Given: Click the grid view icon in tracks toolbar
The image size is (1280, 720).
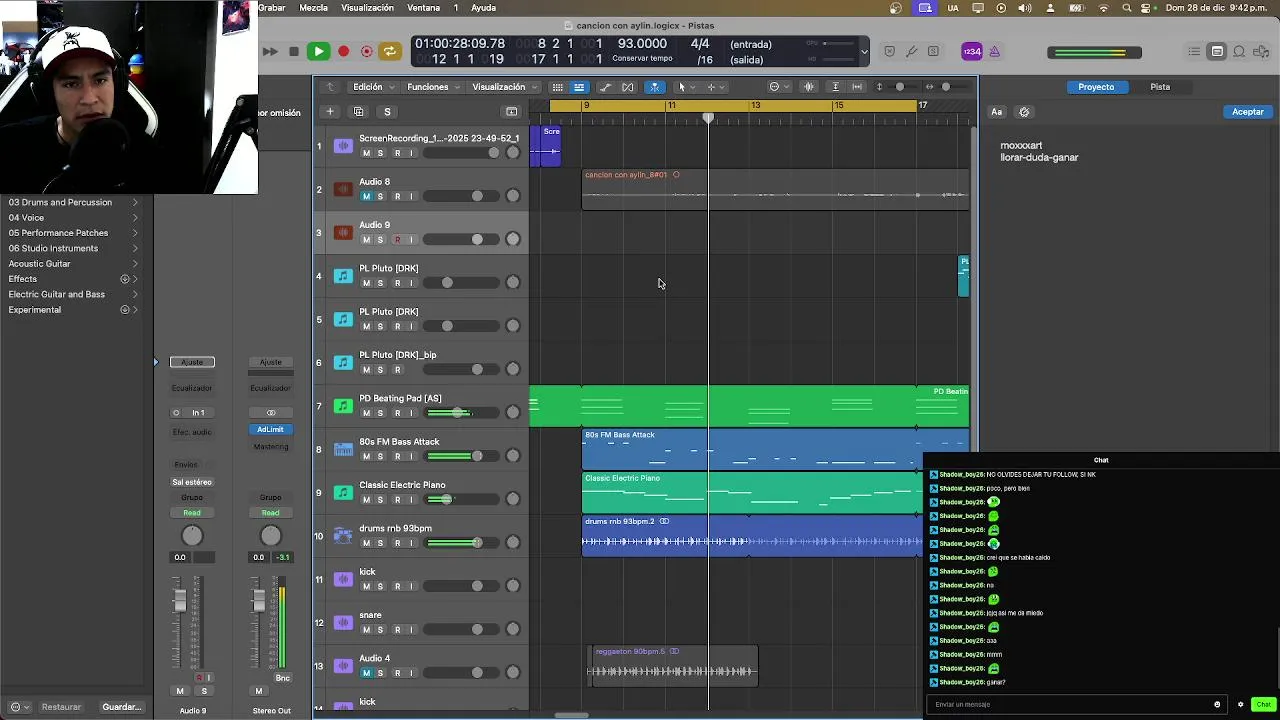Looking at the screenshot, I should click(x=557, y=87).
